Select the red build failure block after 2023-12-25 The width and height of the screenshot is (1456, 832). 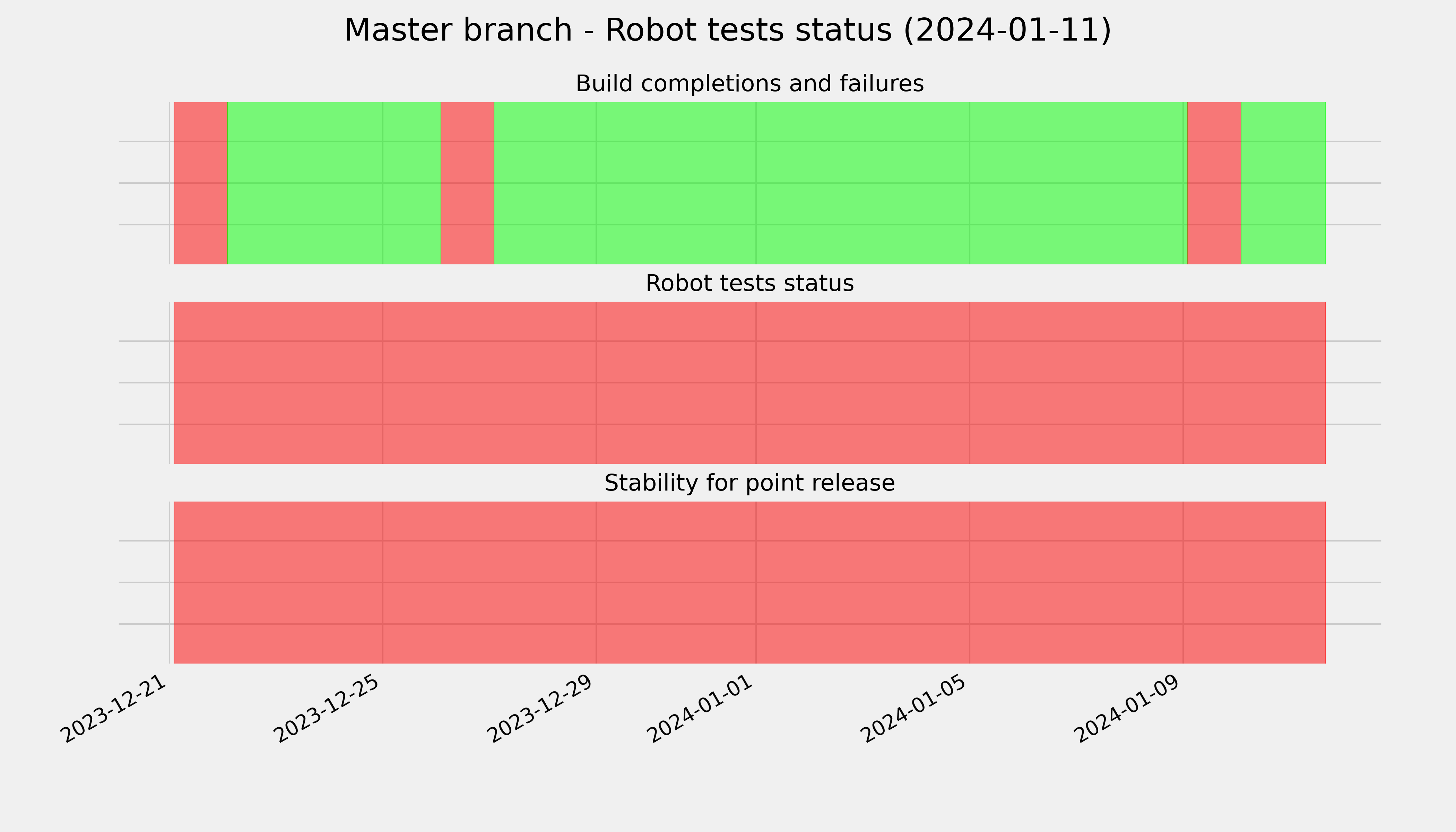[x=467, y=183]
